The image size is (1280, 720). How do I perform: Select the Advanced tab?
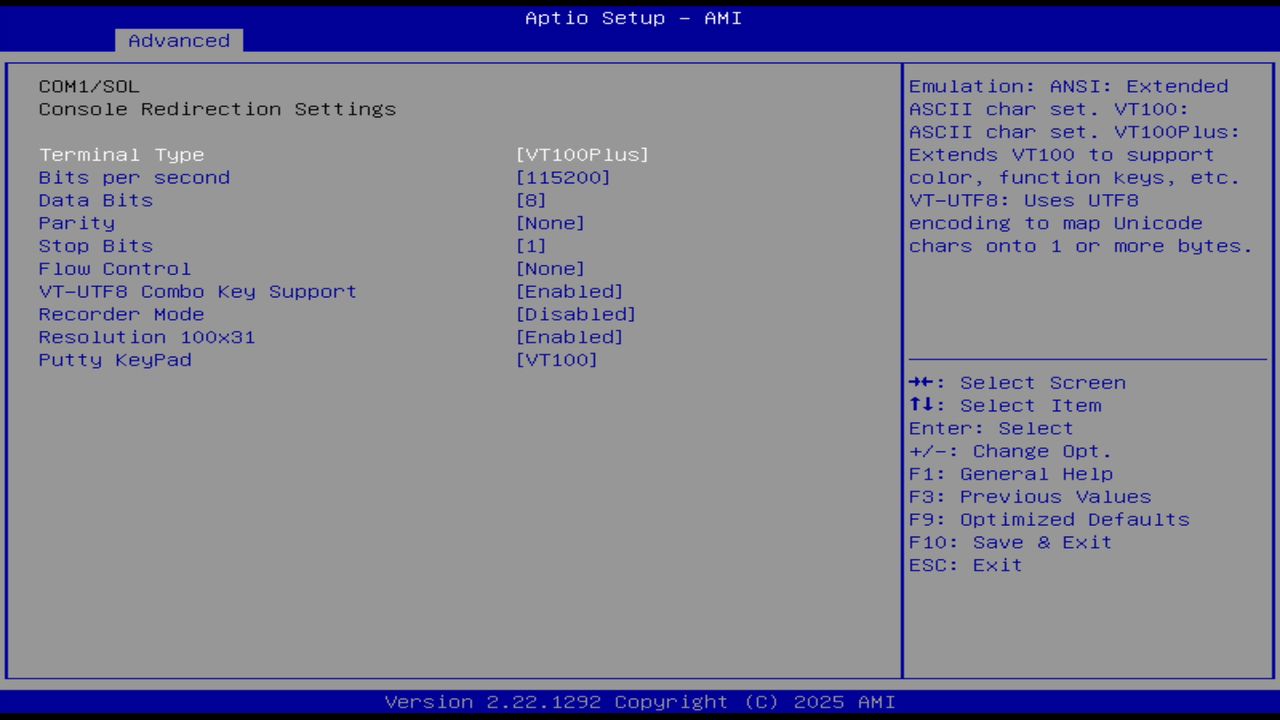coord(179,41)
